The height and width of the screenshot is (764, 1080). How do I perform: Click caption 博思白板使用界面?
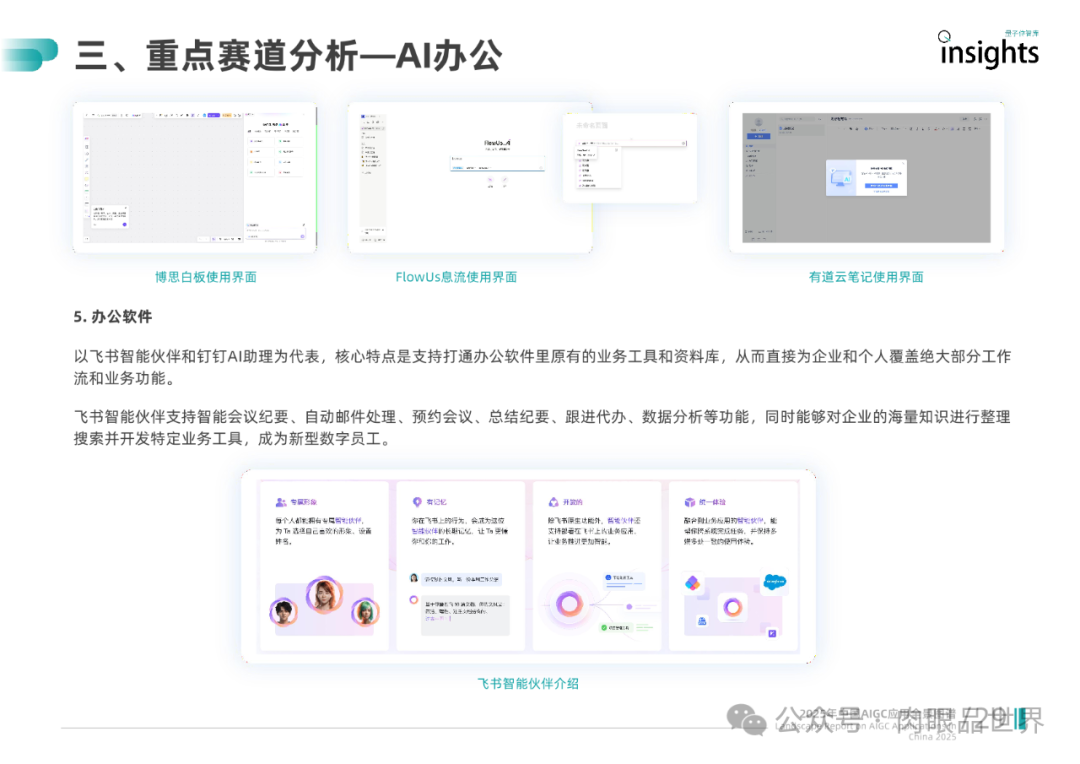[x=205, y=277]
